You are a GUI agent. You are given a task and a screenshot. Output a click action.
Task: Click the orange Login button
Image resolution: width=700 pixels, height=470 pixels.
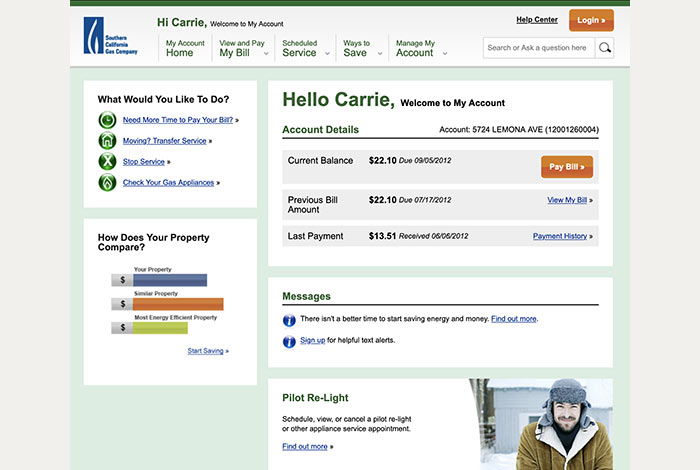pos(591,20)
